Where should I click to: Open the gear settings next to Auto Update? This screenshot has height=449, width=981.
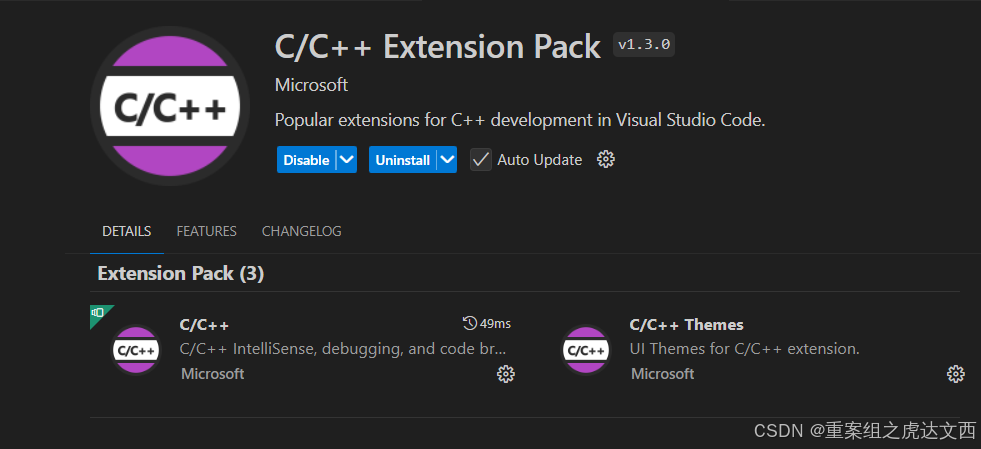(605, 159)
